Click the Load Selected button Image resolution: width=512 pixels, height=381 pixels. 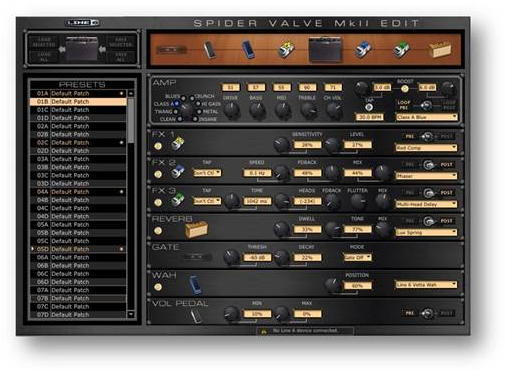point(44,42)
